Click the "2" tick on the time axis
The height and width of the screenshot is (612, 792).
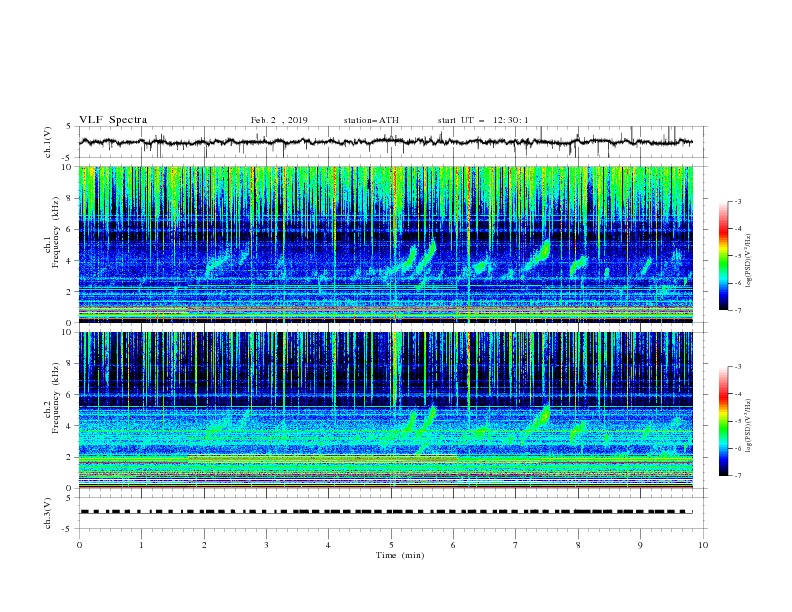point(204,545)
